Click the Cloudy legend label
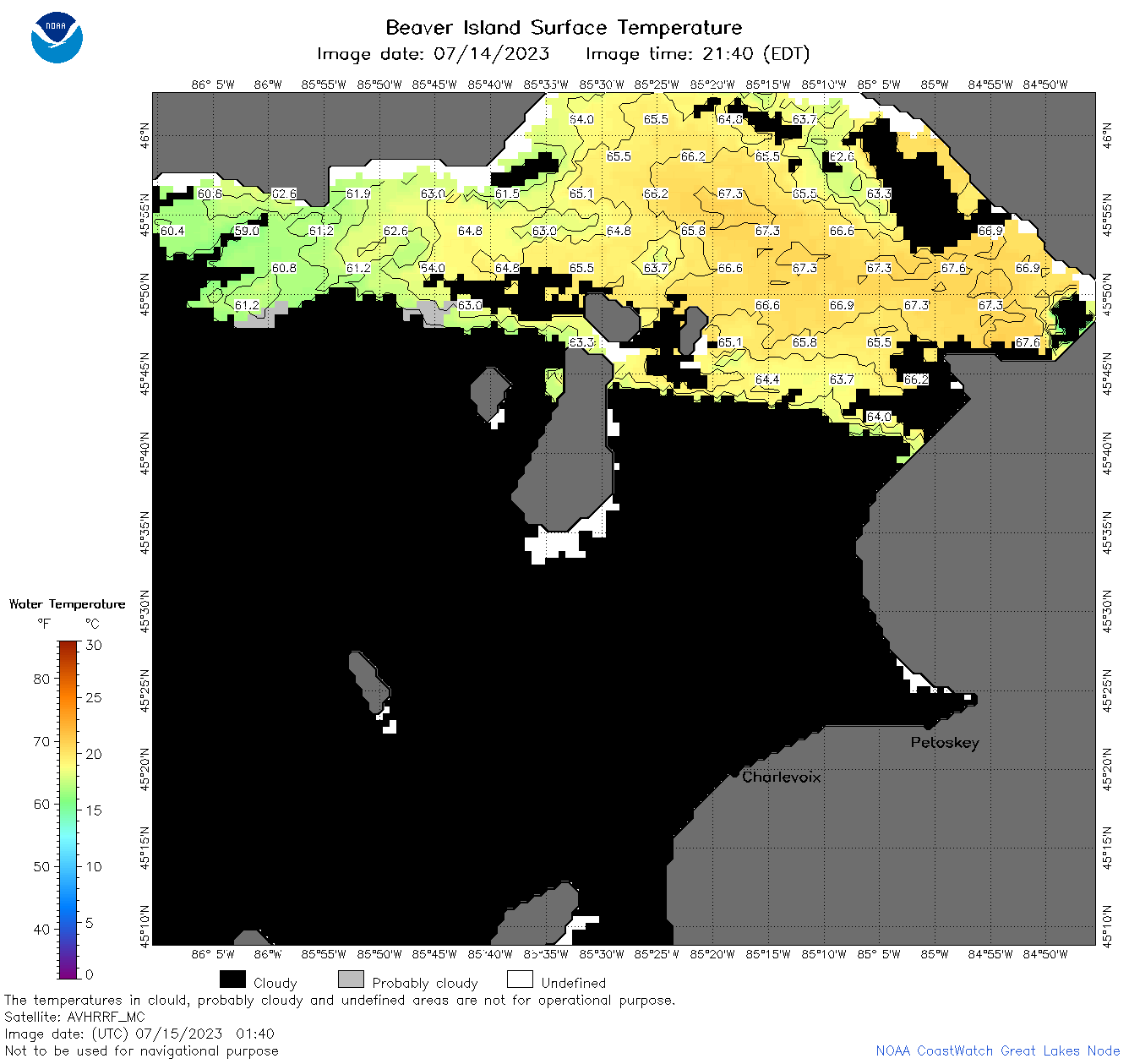The height and width of the screenshot is (1064, 1129). pos(275,983)
